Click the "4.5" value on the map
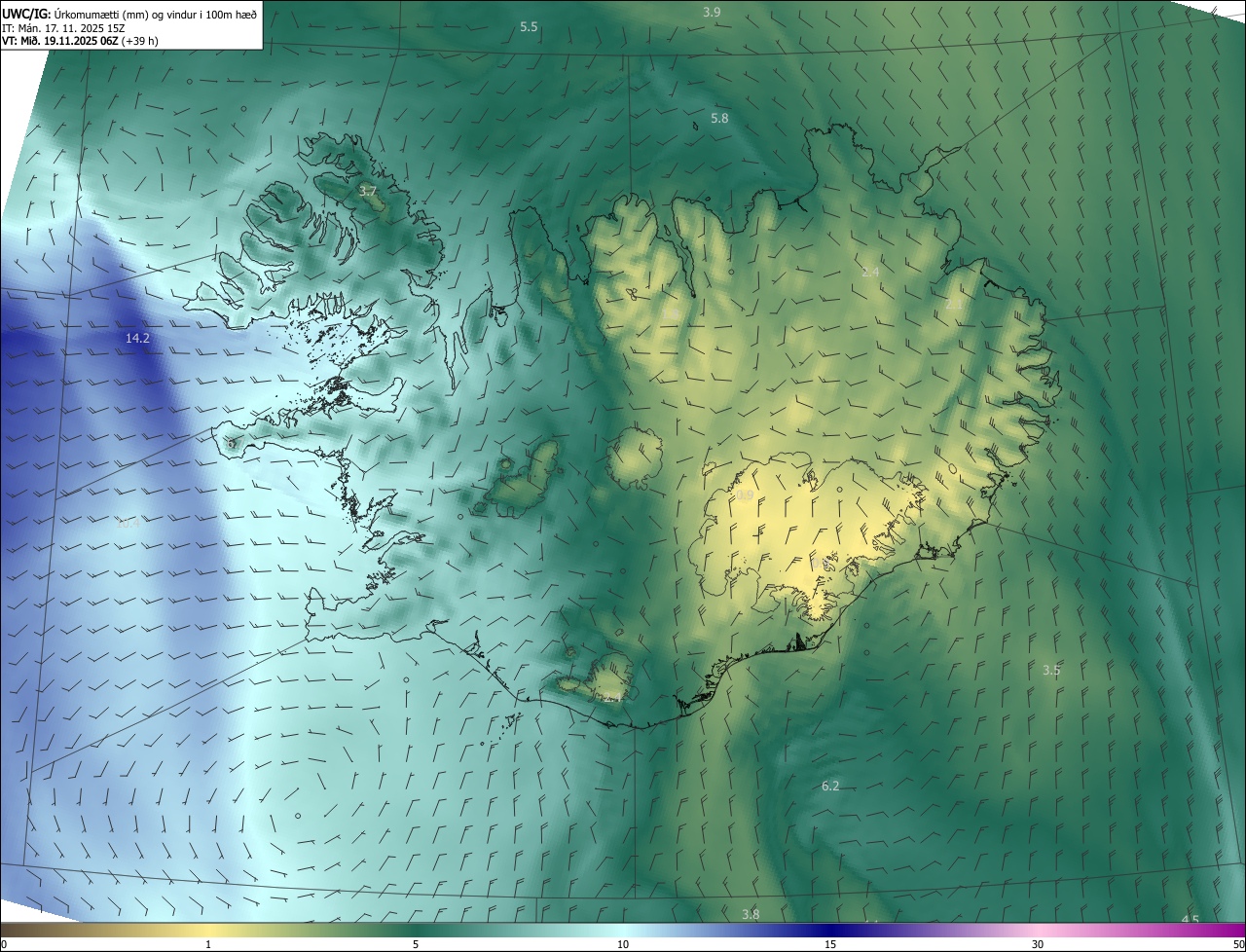Viewport: 1246px width, 952px height. [1191, 920]
